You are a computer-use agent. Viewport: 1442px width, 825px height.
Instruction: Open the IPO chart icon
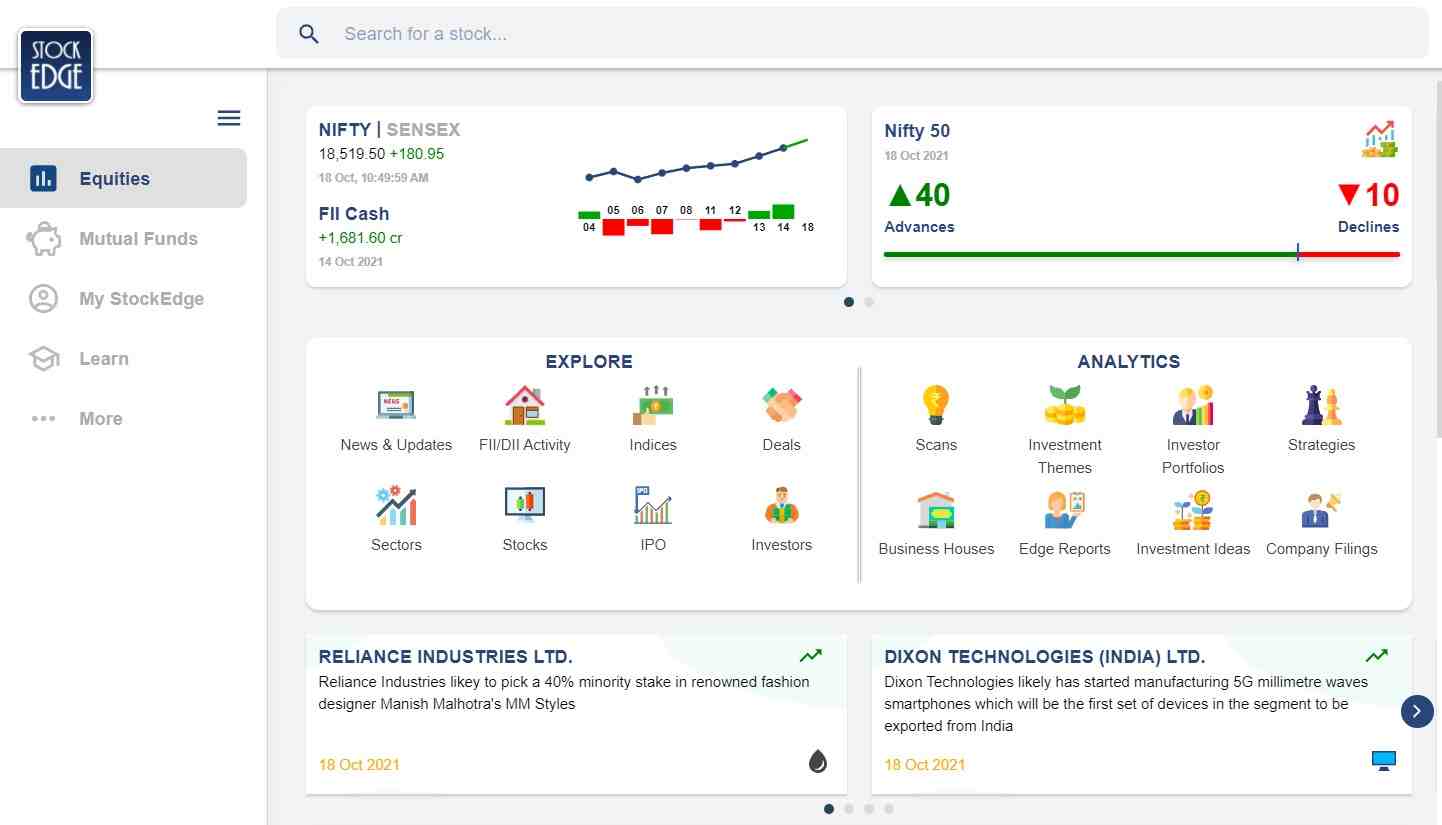pos(653,505)
